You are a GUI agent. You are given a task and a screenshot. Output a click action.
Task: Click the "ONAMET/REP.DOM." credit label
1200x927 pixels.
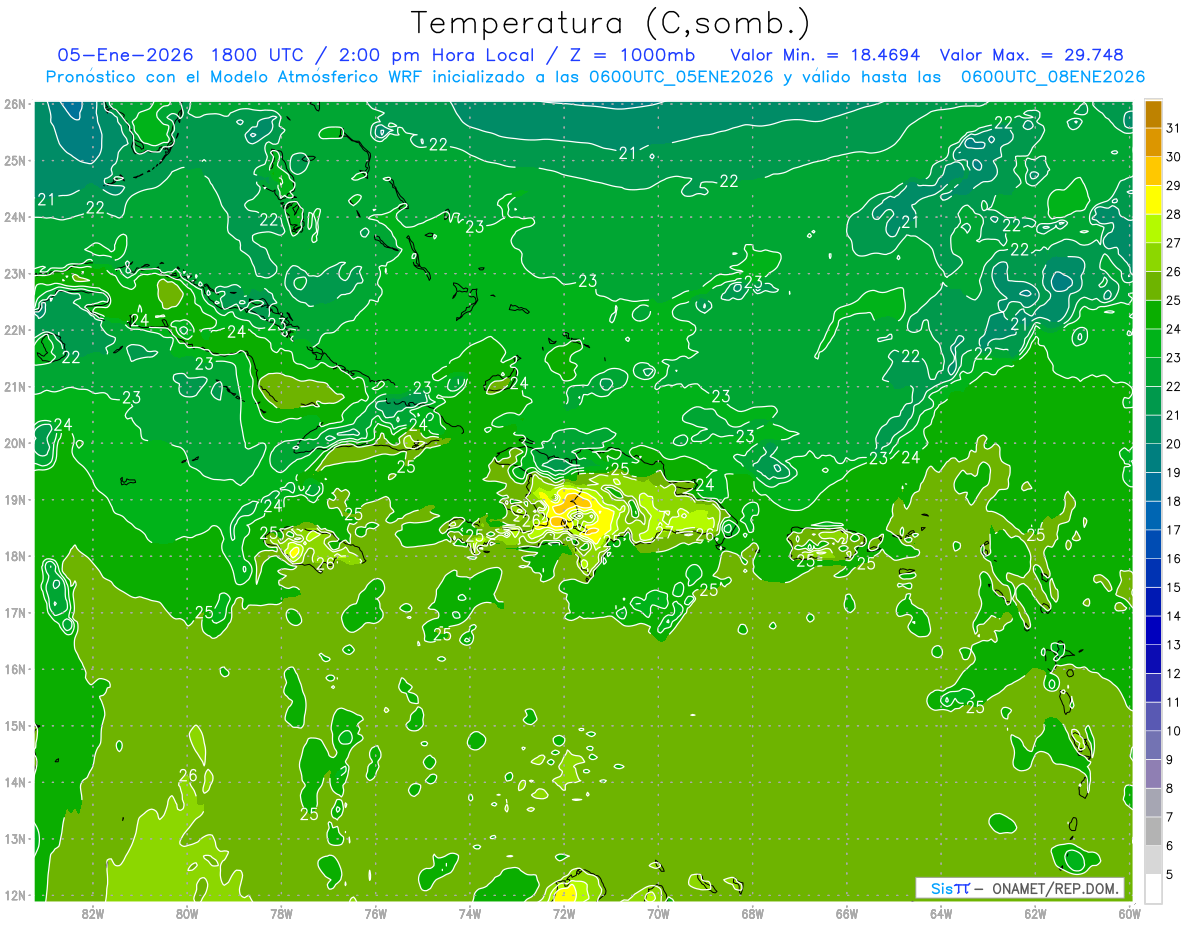coord(1054,888)
